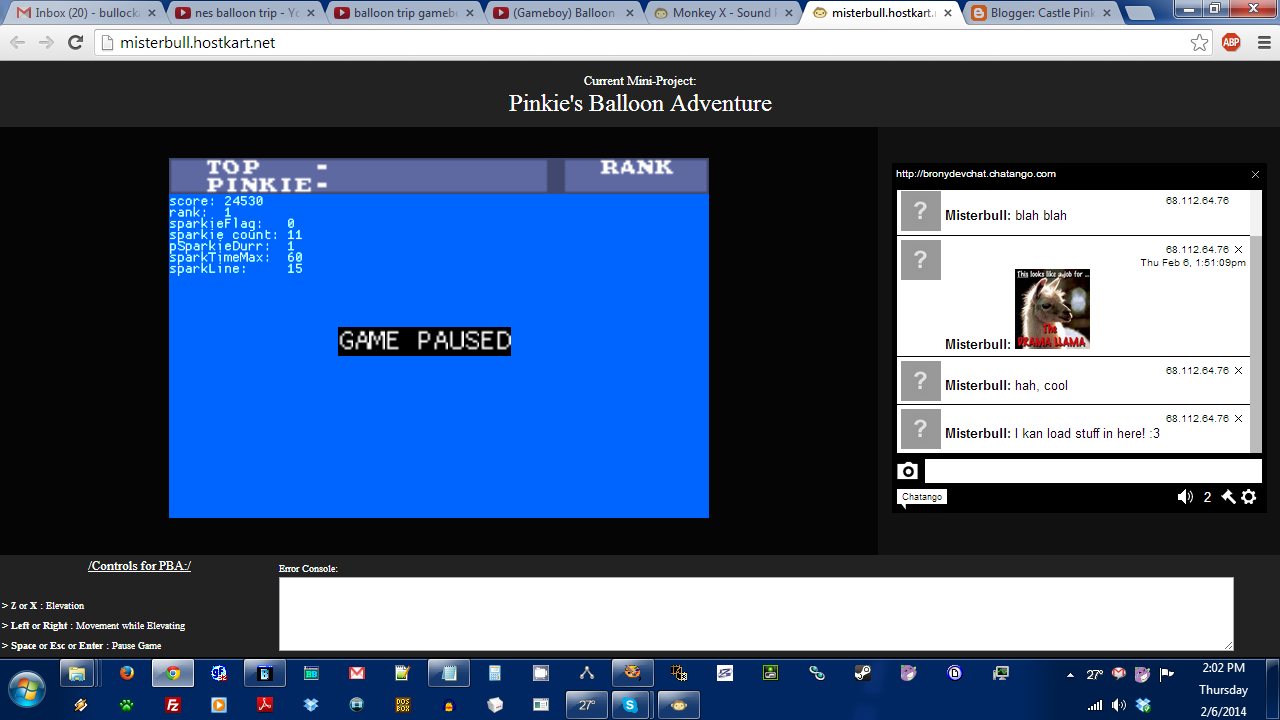Open FileZilla from the taskbar
Image resolution: width=1280 pixels, height=720 pixels.
pos(172,705)
